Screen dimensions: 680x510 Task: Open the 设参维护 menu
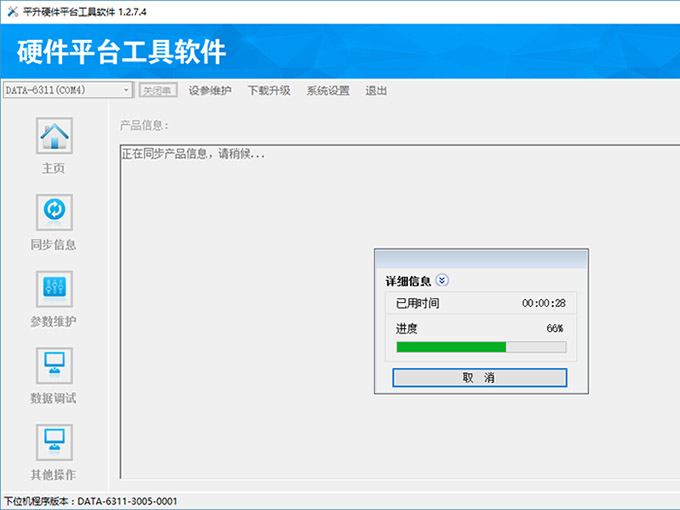point(209,90)
